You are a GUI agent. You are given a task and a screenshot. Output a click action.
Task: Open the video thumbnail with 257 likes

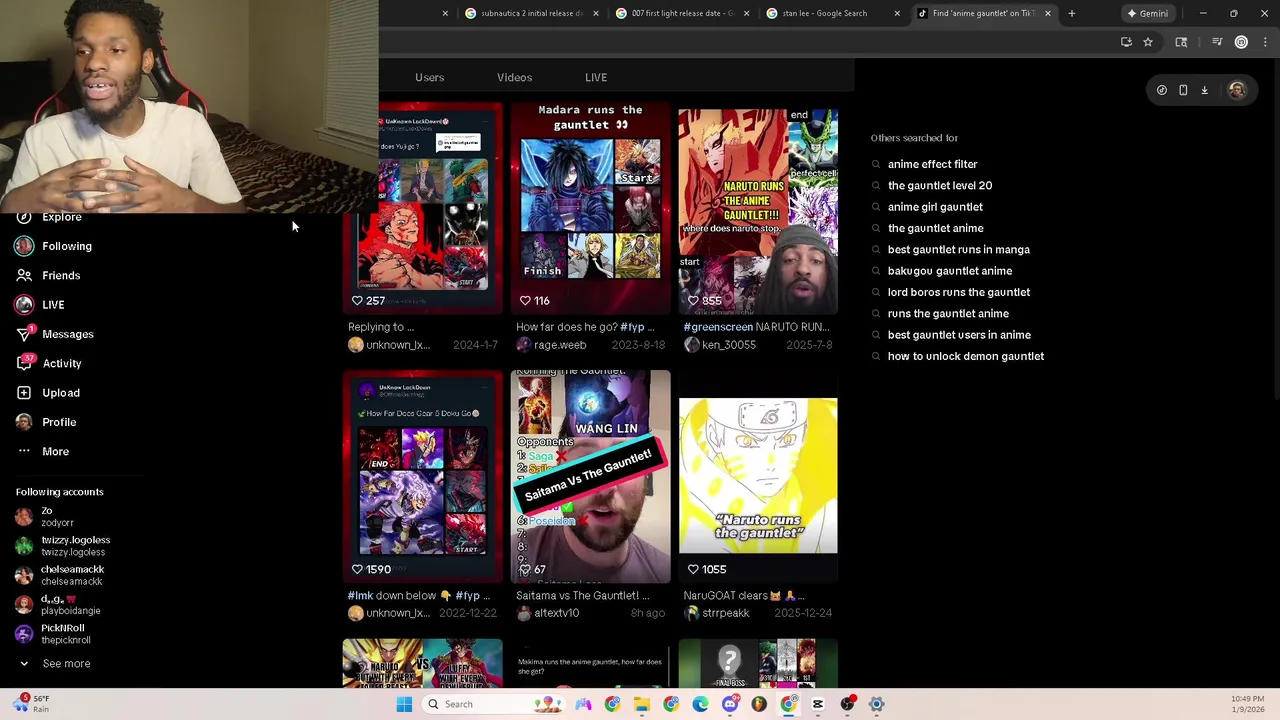(x=422, y=207)
